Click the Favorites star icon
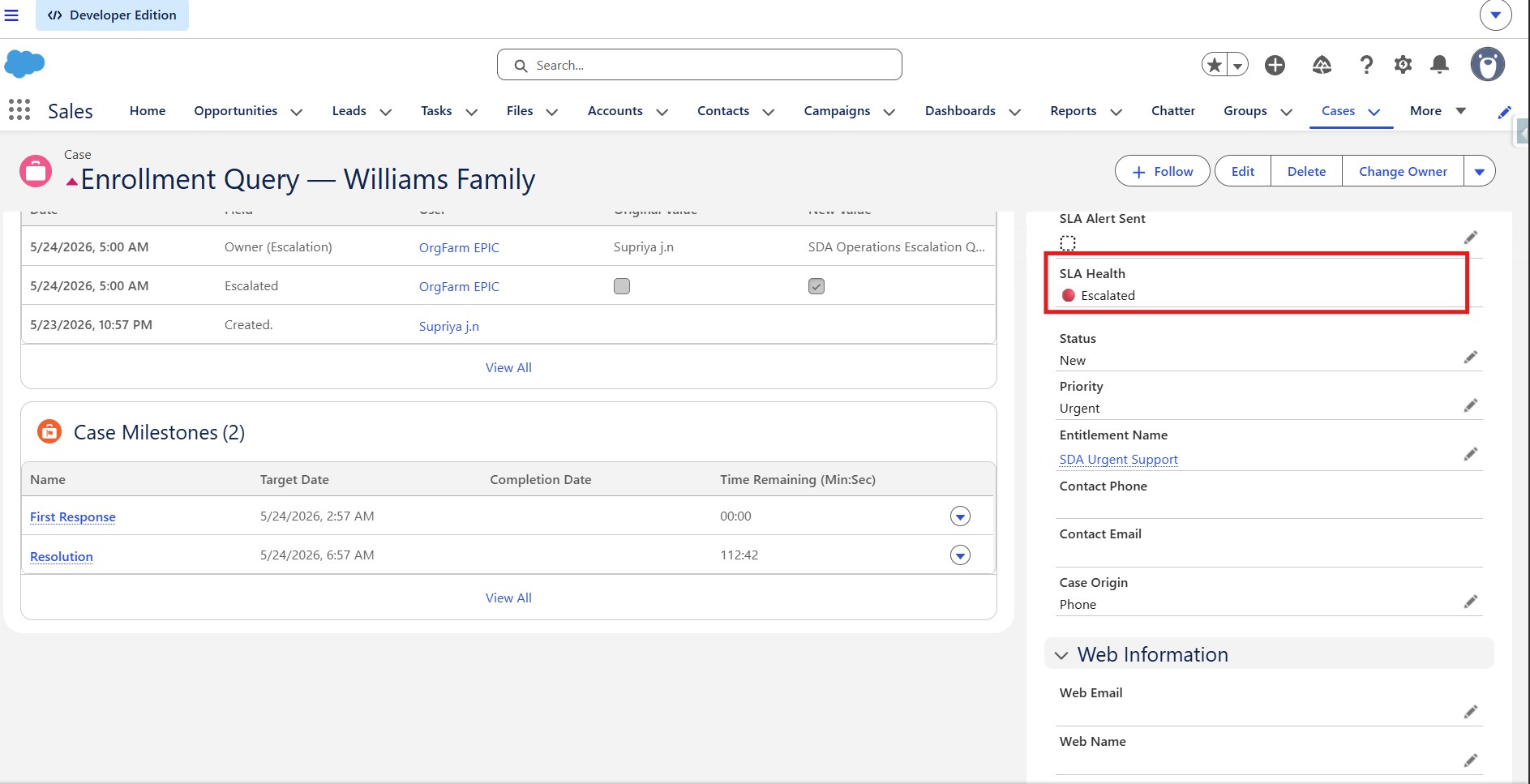1530x784 pixels. coord(1215,65)
